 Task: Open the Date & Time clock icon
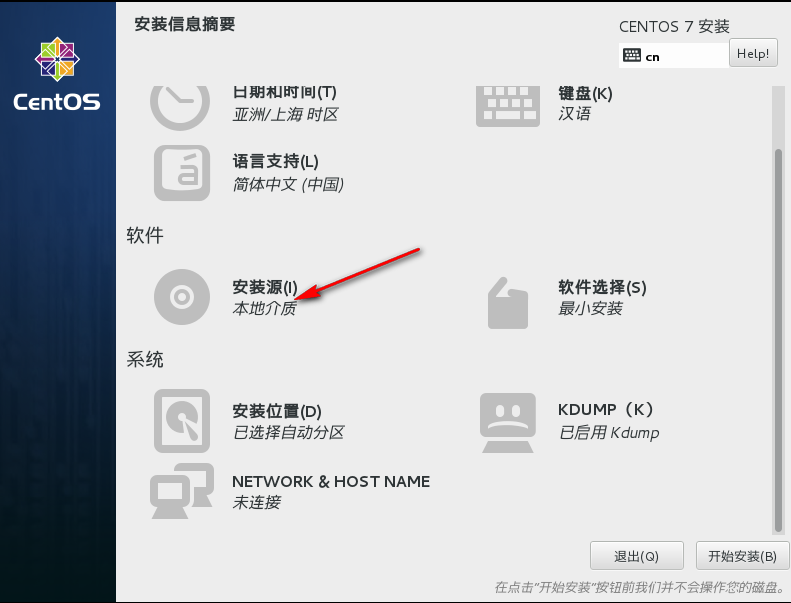(x=180, y=108)
